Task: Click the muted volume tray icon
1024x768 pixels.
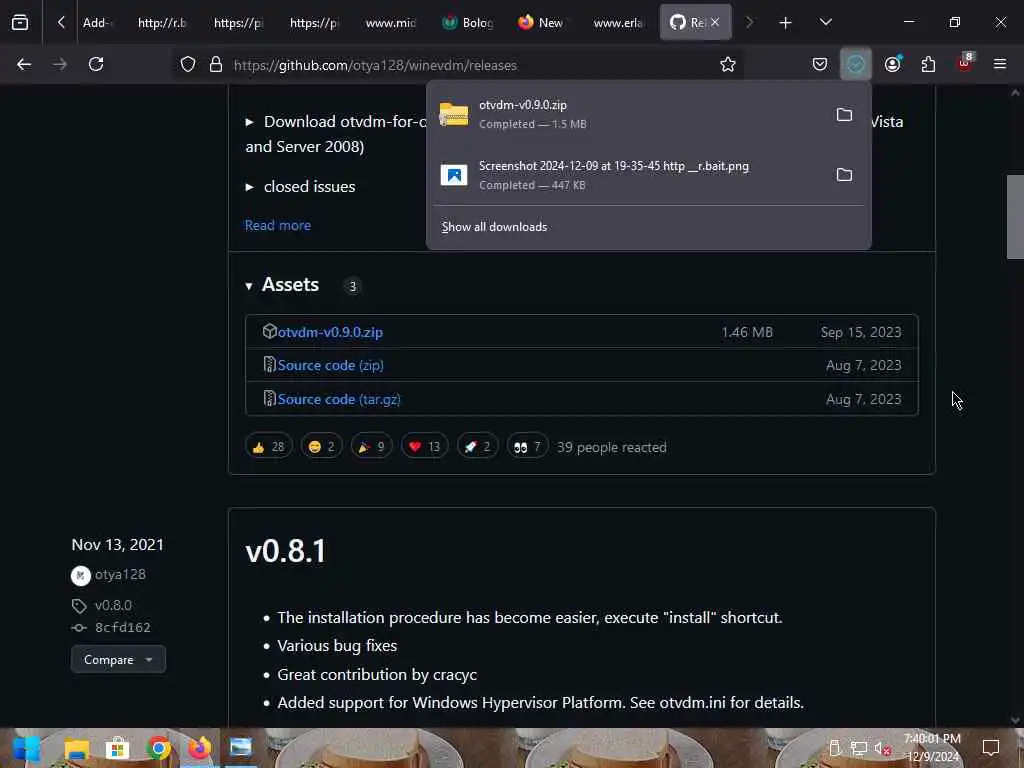Action: [x=882, y=748]
